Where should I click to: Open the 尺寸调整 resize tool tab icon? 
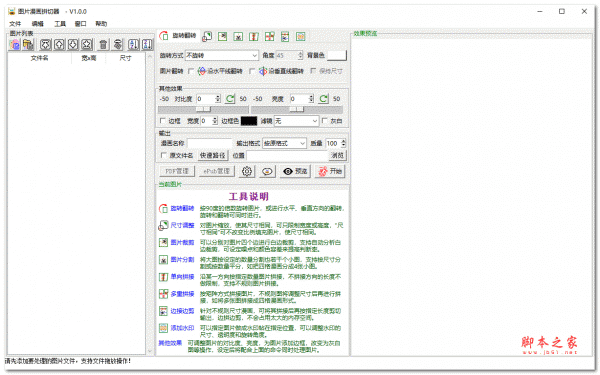[x=207, y=36]
